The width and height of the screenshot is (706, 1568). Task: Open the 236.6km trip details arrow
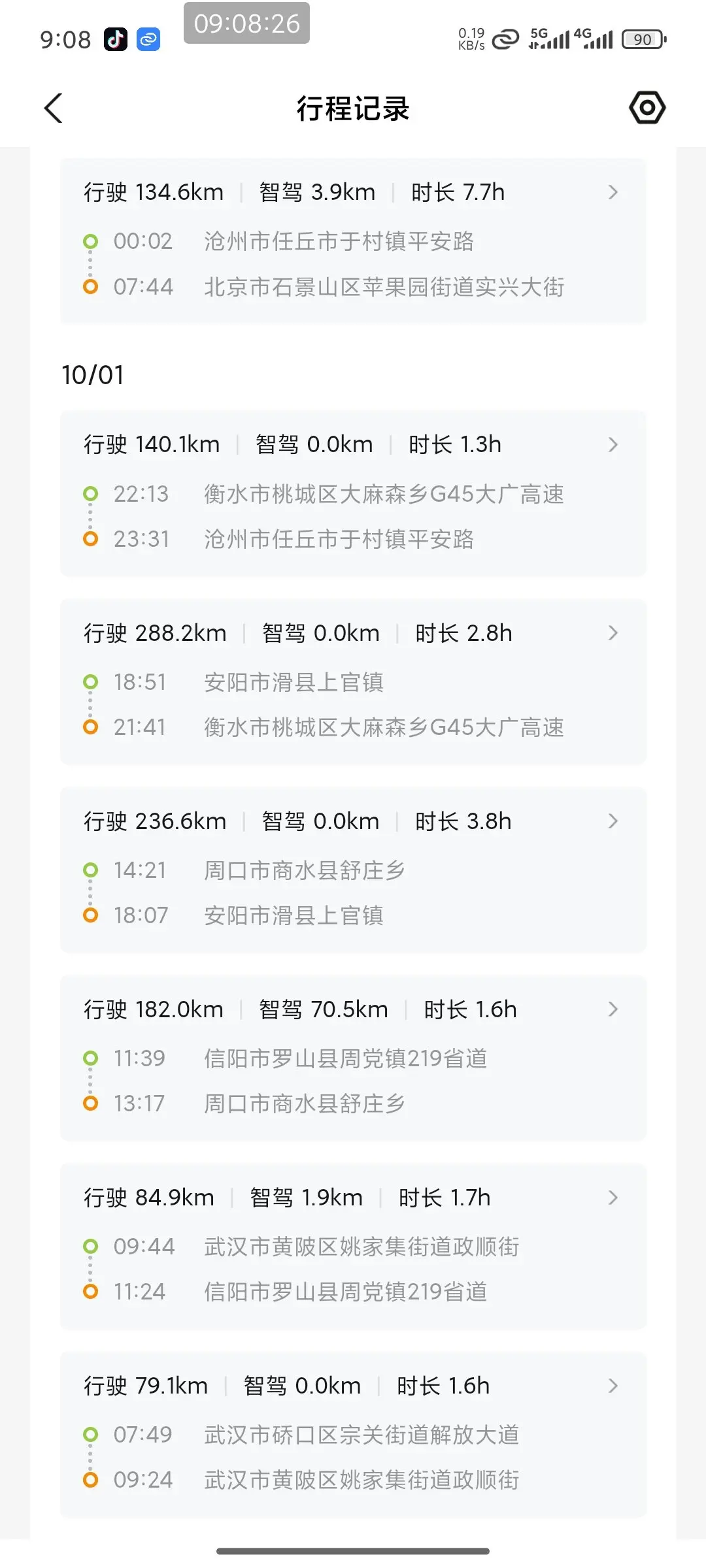coord(613,821)
